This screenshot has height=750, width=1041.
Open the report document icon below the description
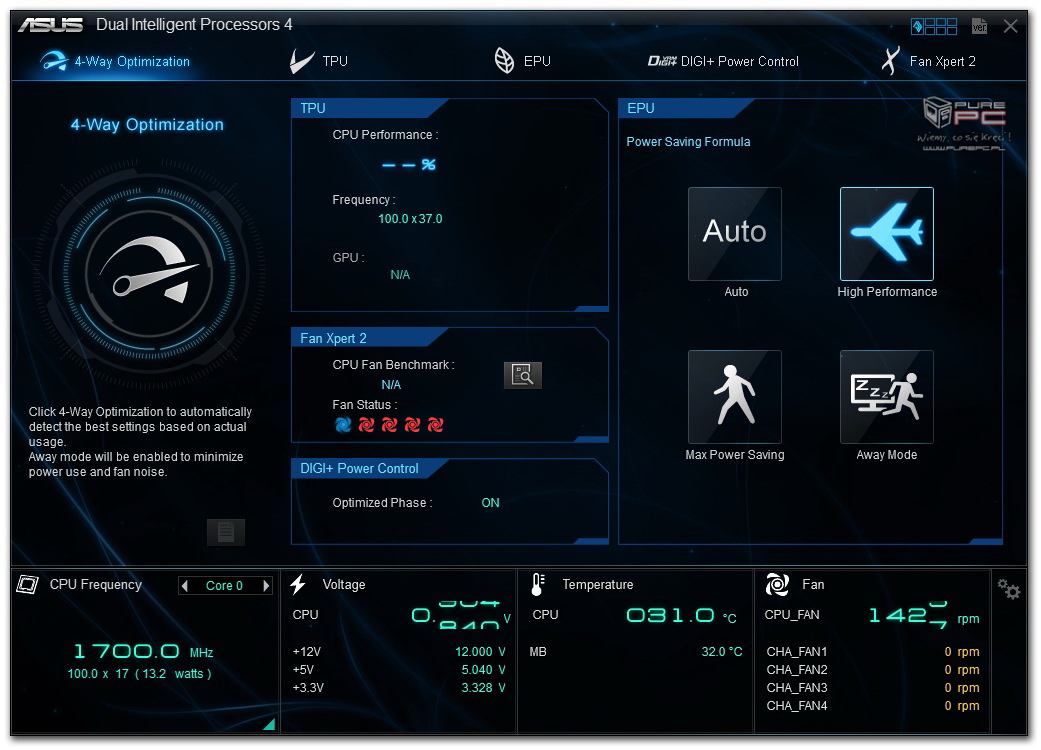point(225,532)
